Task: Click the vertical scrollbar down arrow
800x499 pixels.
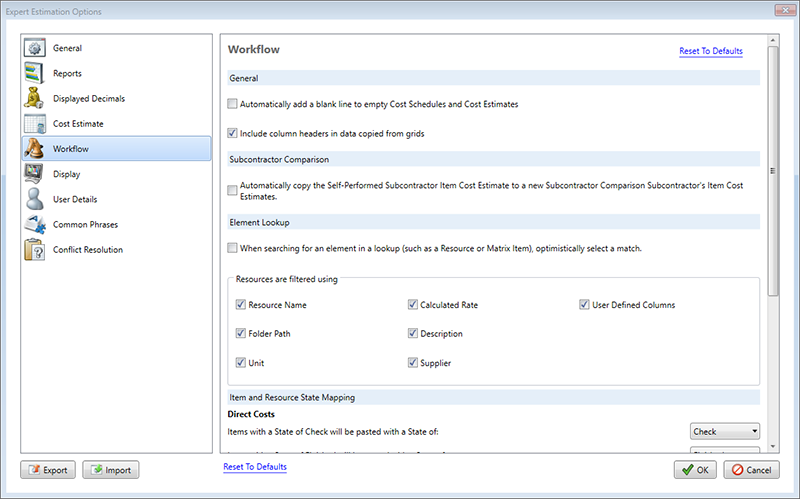Action: pos(773,446)
